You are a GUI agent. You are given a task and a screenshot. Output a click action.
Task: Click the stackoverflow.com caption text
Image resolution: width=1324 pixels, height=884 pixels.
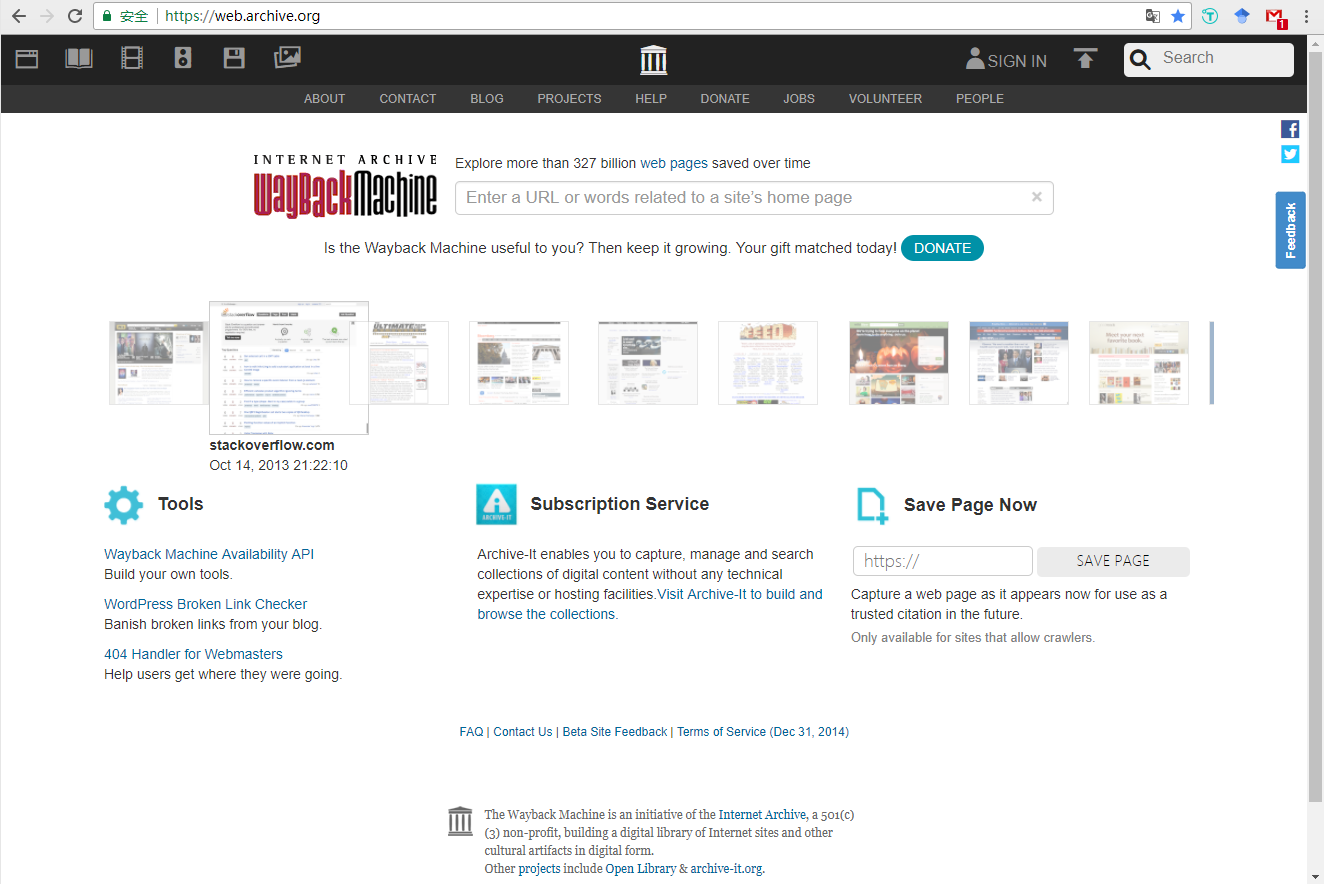272,445
